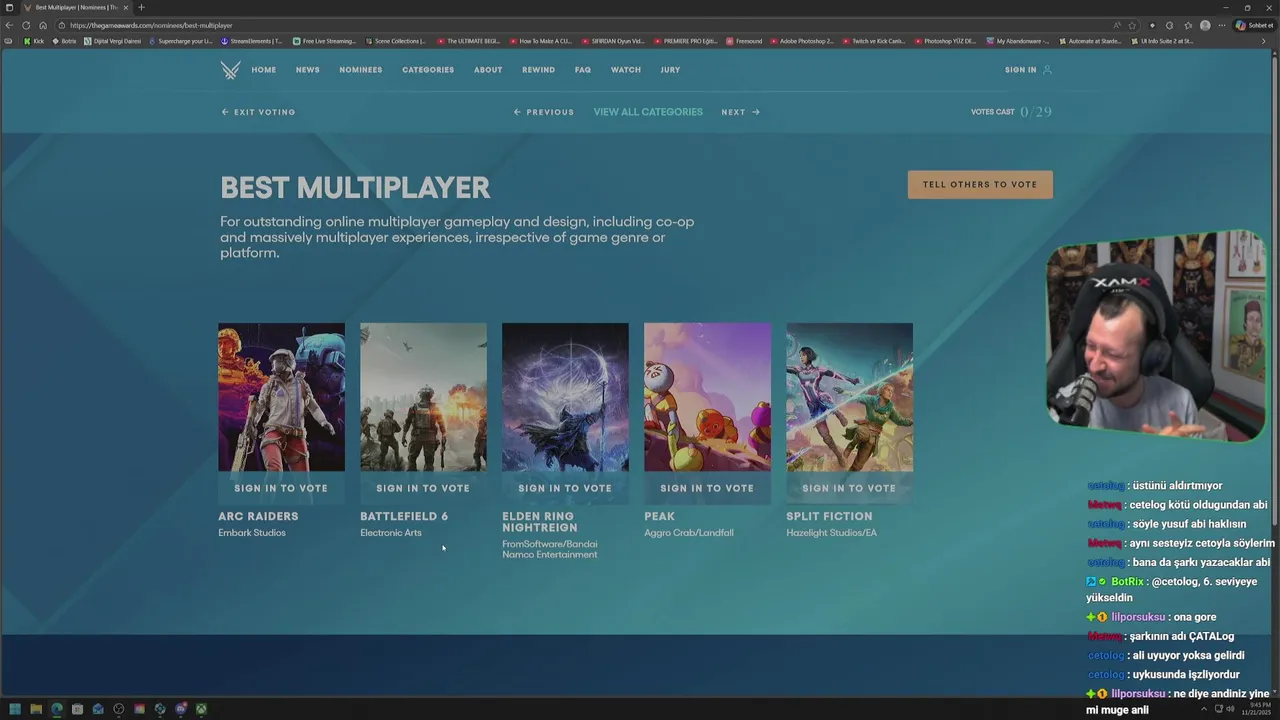Viewport: 1280px width, 720px height.
Task: Open the Windows Start button on taskbar
Action: coord(14,709)
